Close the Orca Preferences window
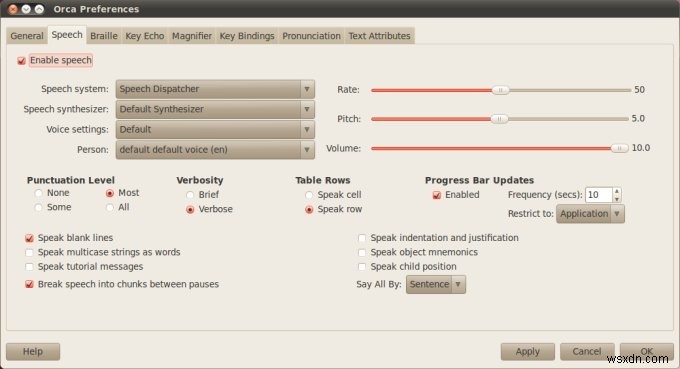 (13, 9)
